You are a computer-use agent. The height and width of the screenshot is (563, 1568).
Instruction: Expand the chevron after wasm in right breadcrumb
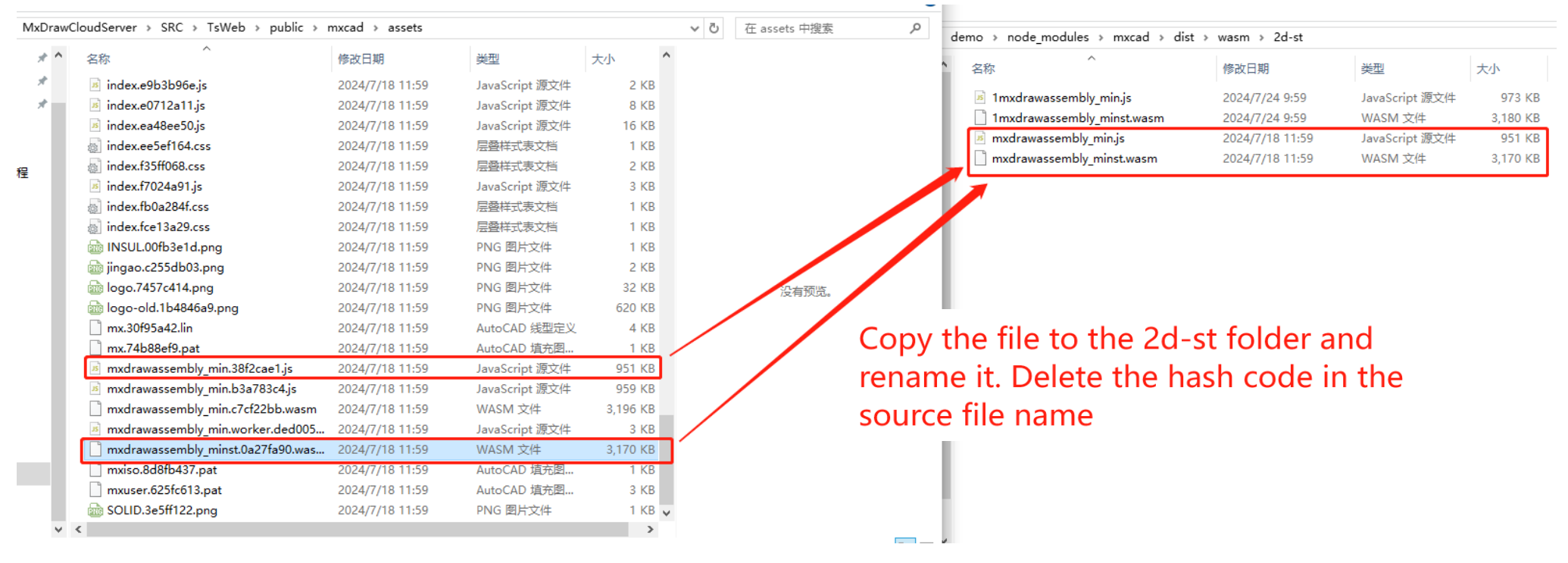1261,37
